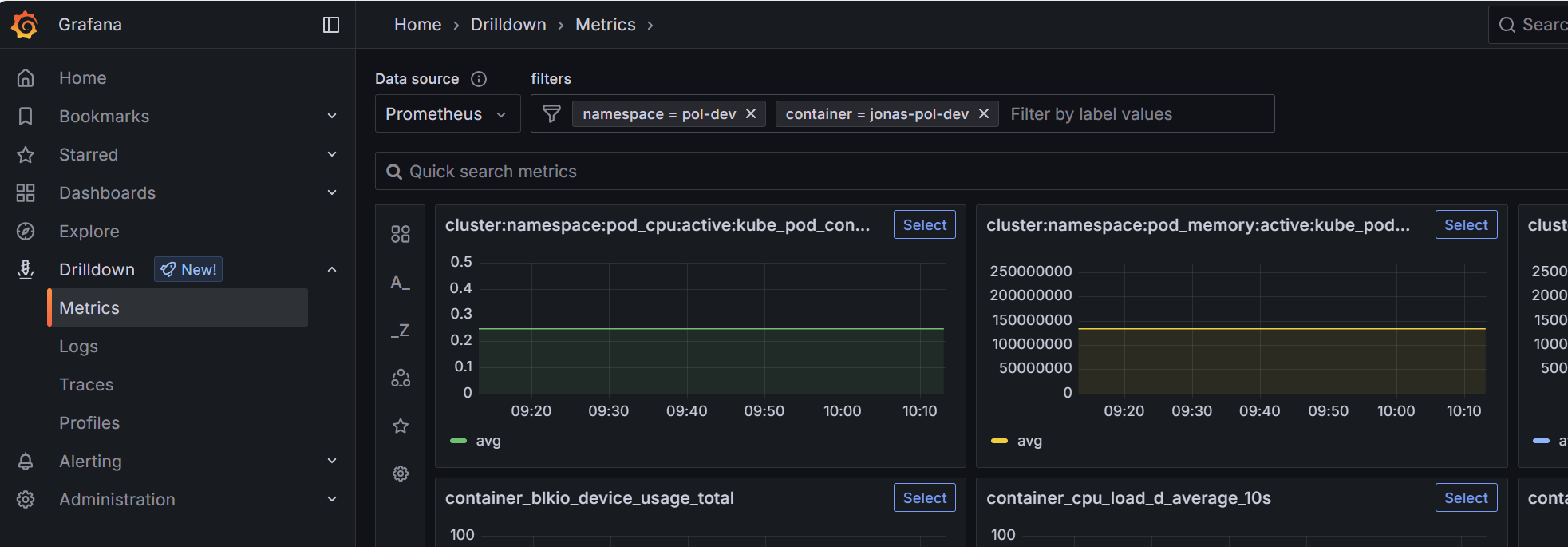Toggle the sidebar dock panel icon
Image resolution: width=1568 pixels, height=547 pixels.
point(331,25)
